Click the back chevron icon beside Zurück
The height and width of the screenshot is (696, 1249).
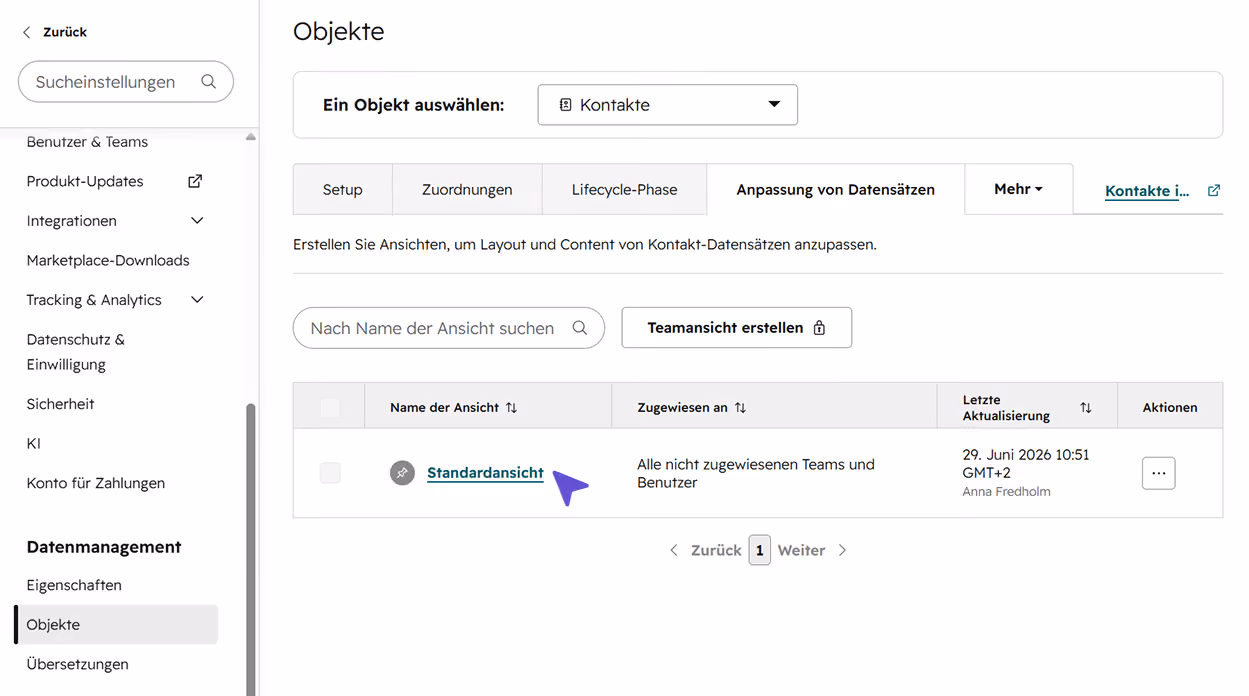point(27,32)
